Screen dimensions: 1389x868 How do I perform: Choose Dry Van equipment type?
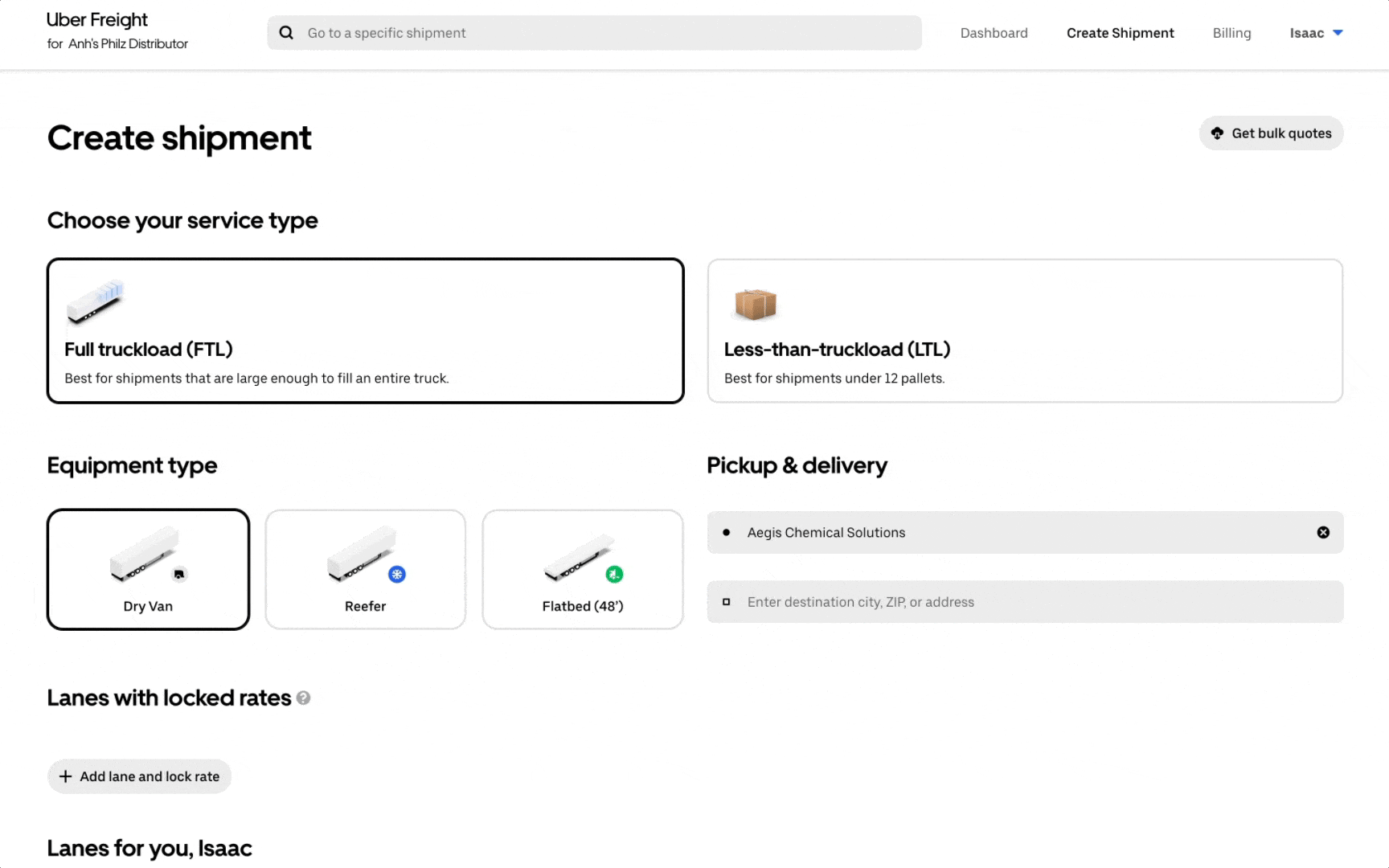148,569
